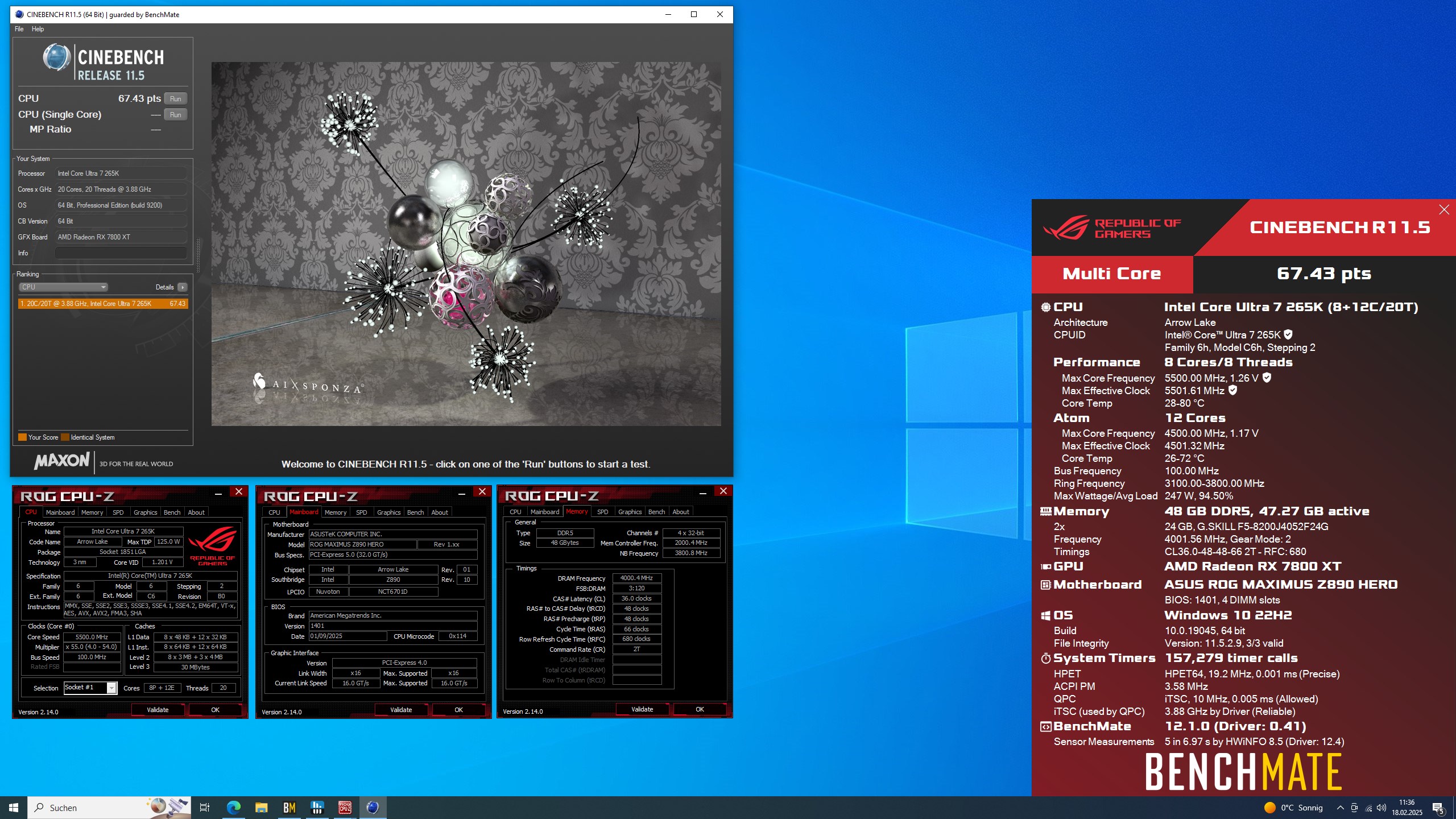Click the Cinebench app icon in title bar
The image size is (1456, 819).
tap(19, 14)
